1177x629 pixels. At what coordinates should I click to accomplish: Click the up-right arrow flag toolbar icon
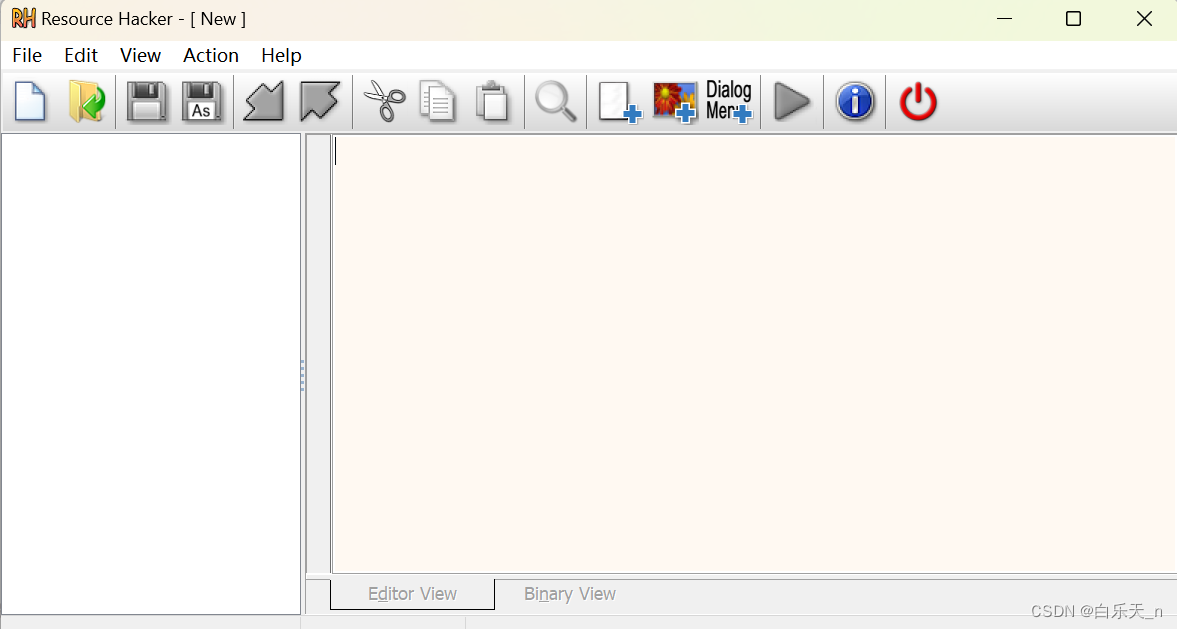point(320,101)
